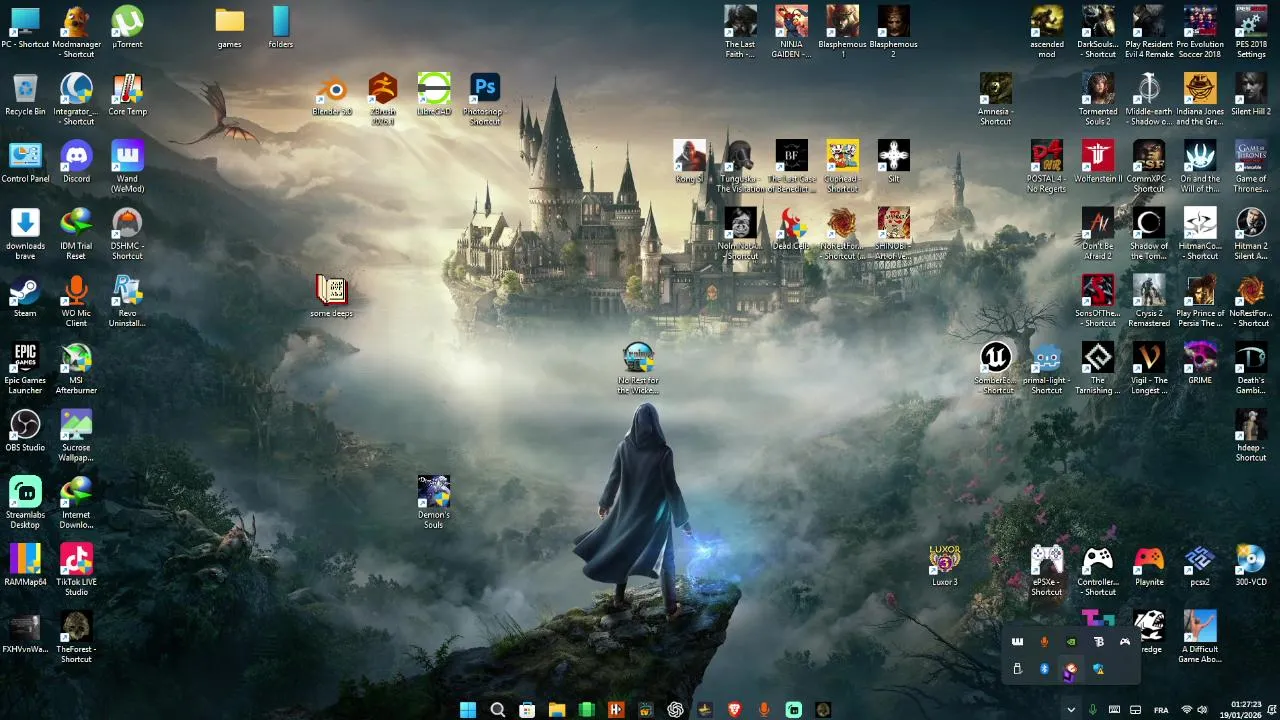Open the Silt game icon

pos(893,162)
